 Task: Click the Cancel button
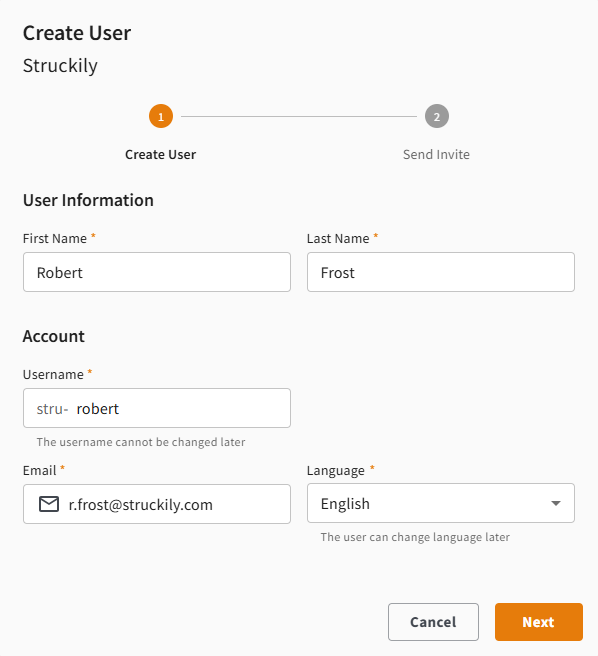pyautogui.click(x=433, y=622)
